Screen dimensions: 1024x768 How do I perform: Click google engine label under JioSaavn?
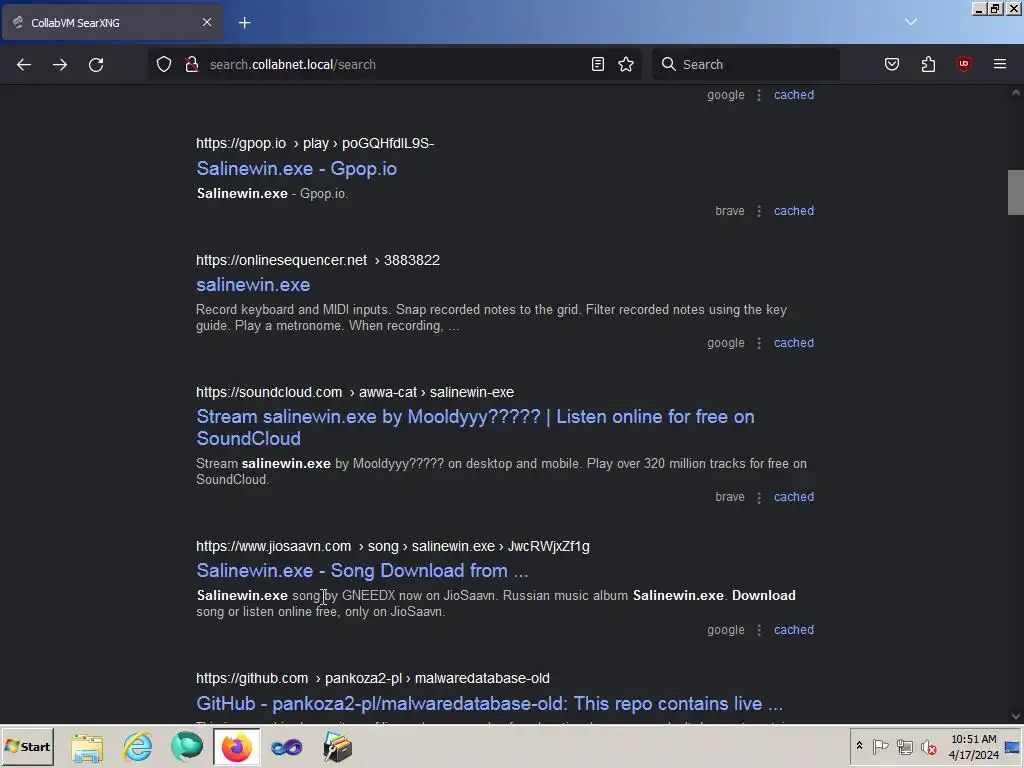(x=726, y=630)
